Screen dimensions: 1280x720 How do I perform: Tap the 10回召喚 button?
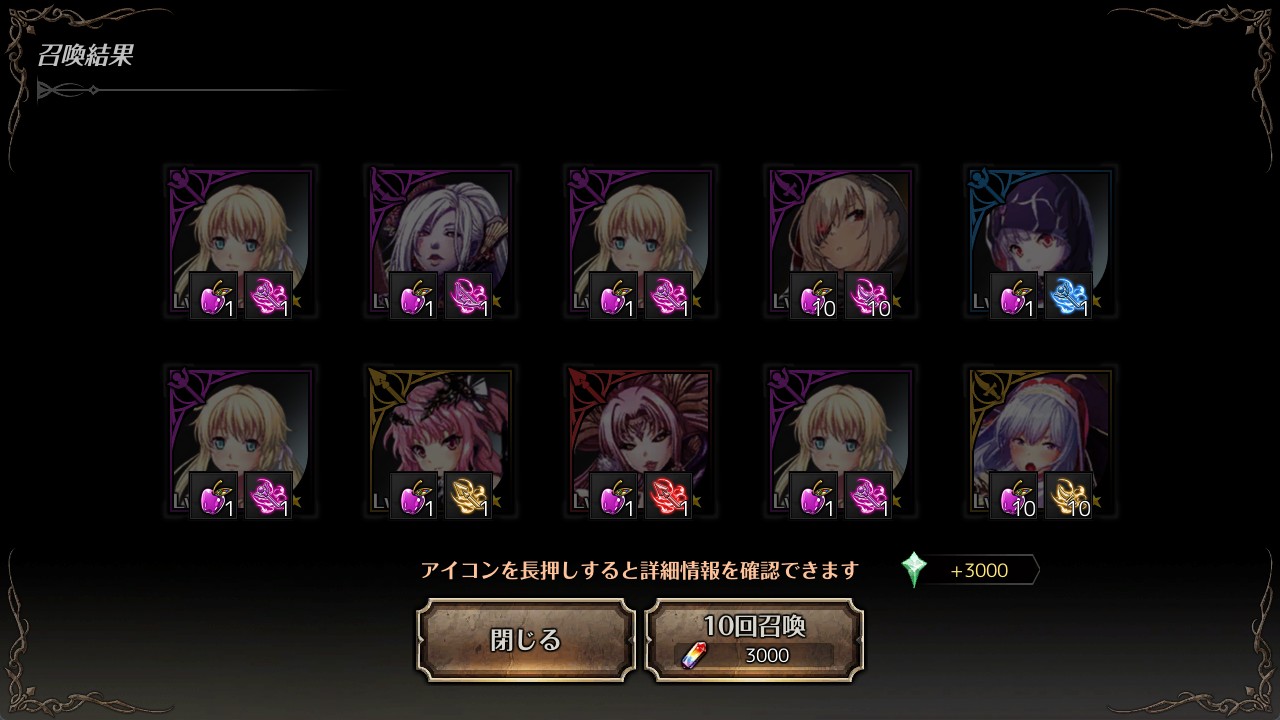(x=754, y=640)
